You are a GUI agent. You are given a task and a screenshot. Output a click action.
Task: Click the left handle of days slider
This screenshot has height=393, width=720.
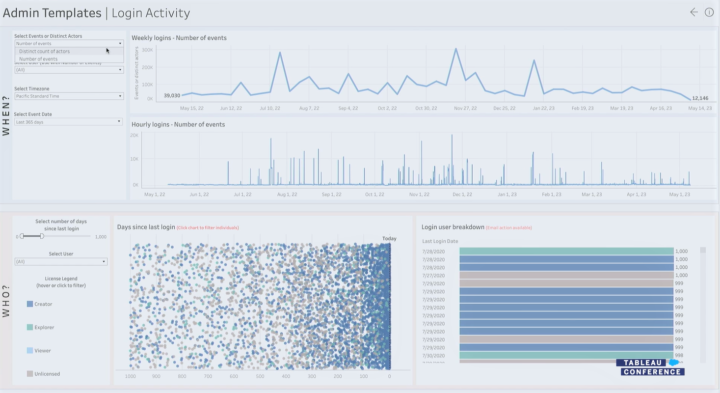[22, 236]
